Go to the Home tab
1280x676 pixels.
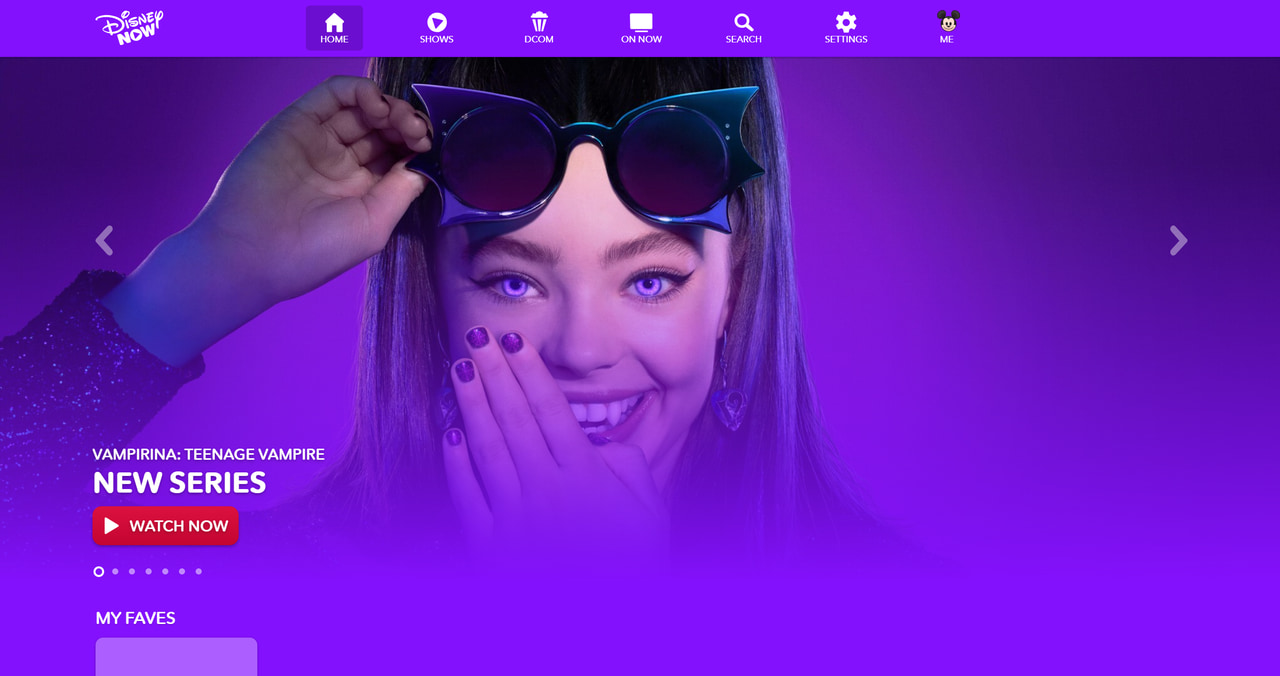pyautogui.click(x=334, y=28)
